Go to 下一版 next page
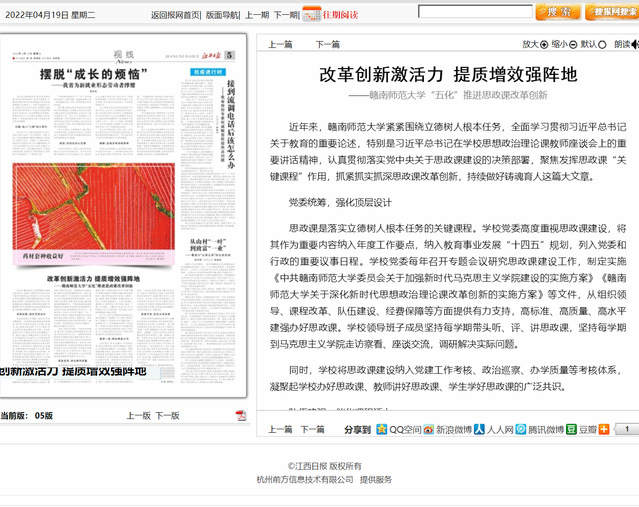 coord(167,416)
